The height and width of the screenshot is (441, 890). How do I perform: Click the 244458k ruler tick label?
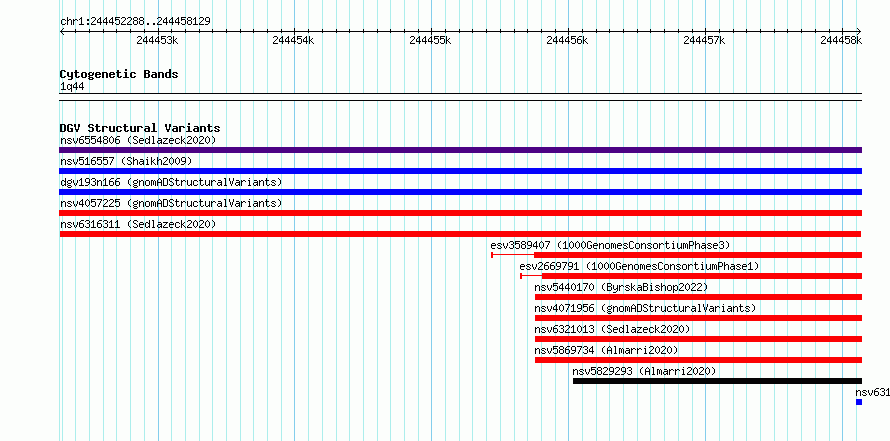coord(841,40)
